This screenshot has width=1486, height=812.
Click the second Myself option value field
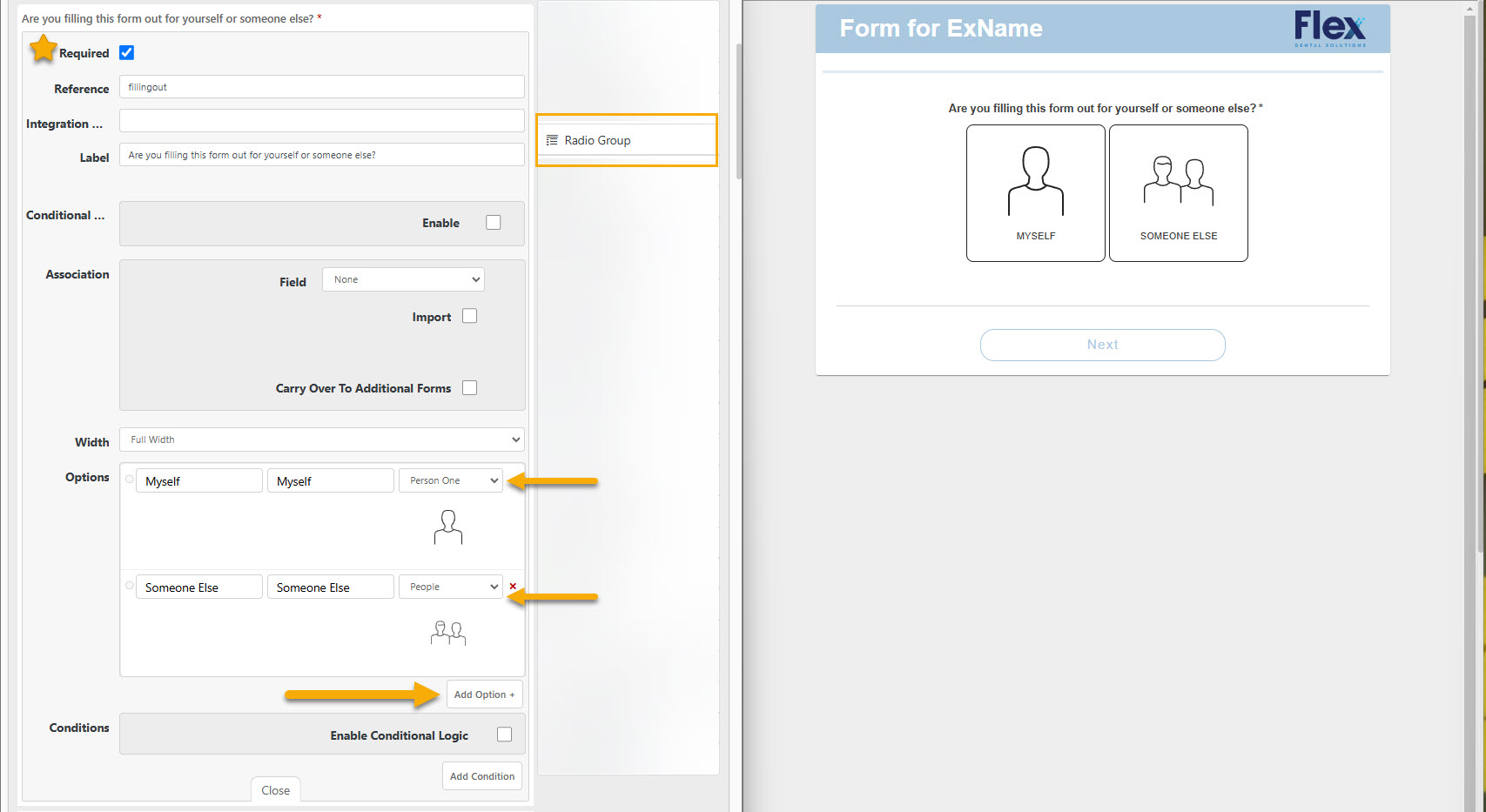coord(331,480)
